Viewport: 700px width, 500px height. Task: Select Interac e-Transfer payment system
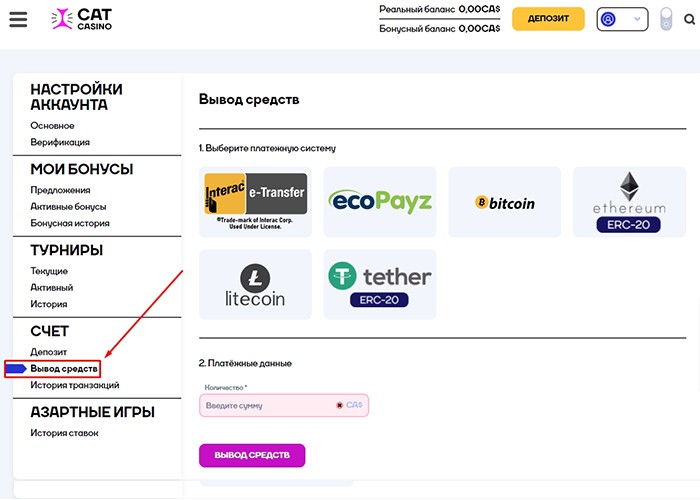pos(256,202)
